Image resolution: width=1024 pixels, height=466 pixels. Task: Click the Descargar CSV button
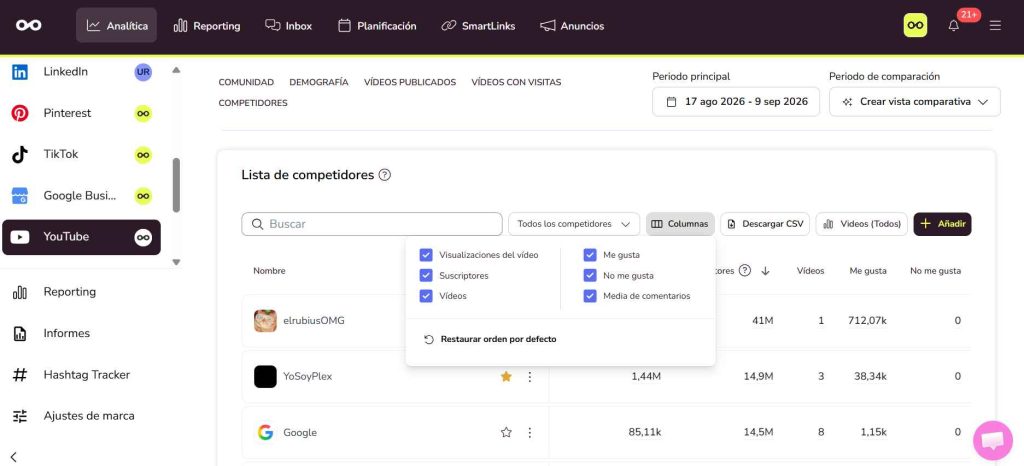(x=765, y=224)
